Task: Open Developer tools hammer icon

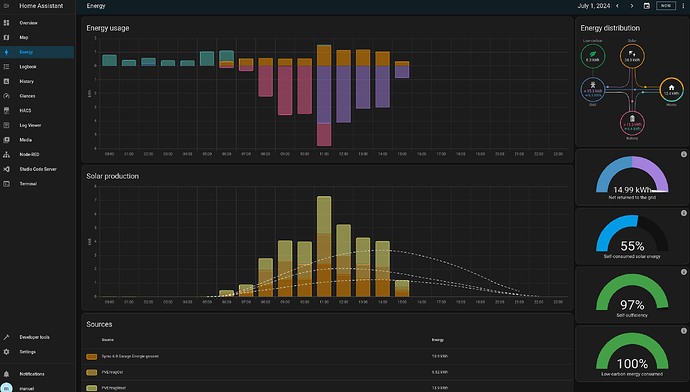Action: [6, 337]
